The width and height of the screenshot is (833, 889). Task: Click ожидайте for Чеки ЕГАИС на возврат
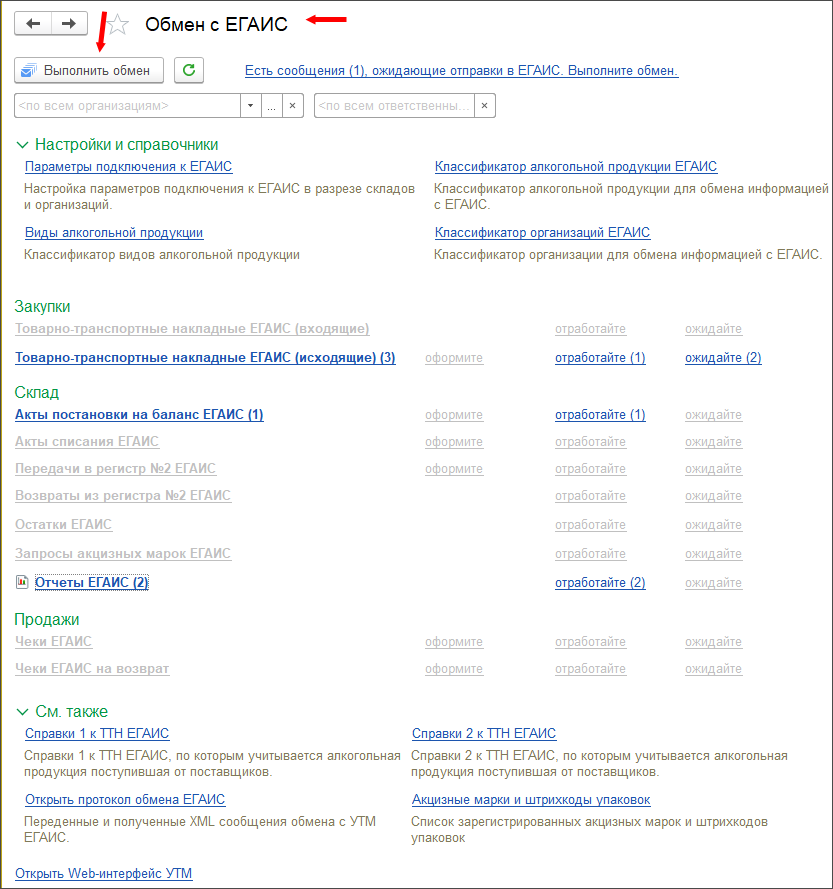pos(713,669)
